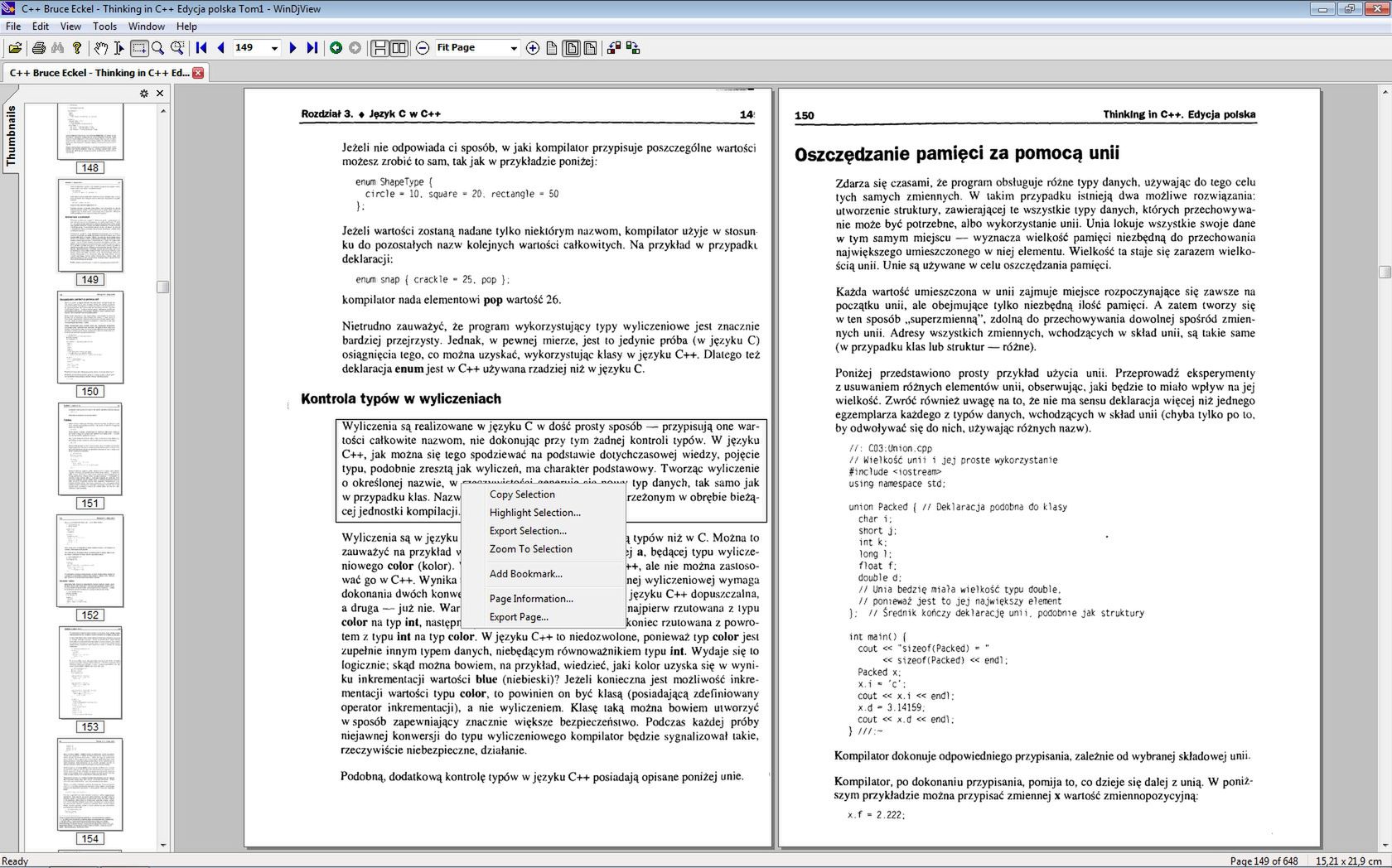Open the Fit Page zoom dropdown
The image size is (1392, 868).
coord(514,48)
